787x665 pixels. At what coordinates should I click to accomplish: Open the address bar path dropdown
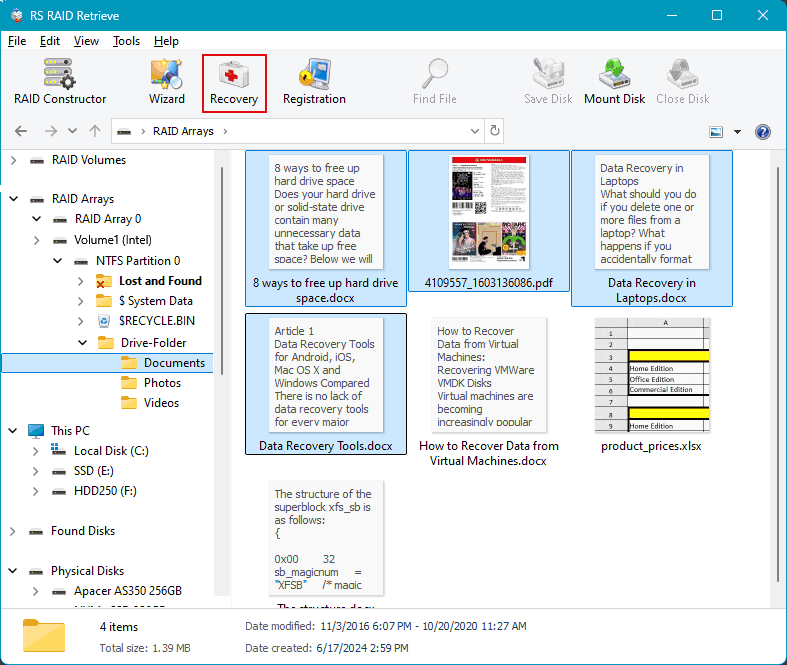[x=475, y=131]
